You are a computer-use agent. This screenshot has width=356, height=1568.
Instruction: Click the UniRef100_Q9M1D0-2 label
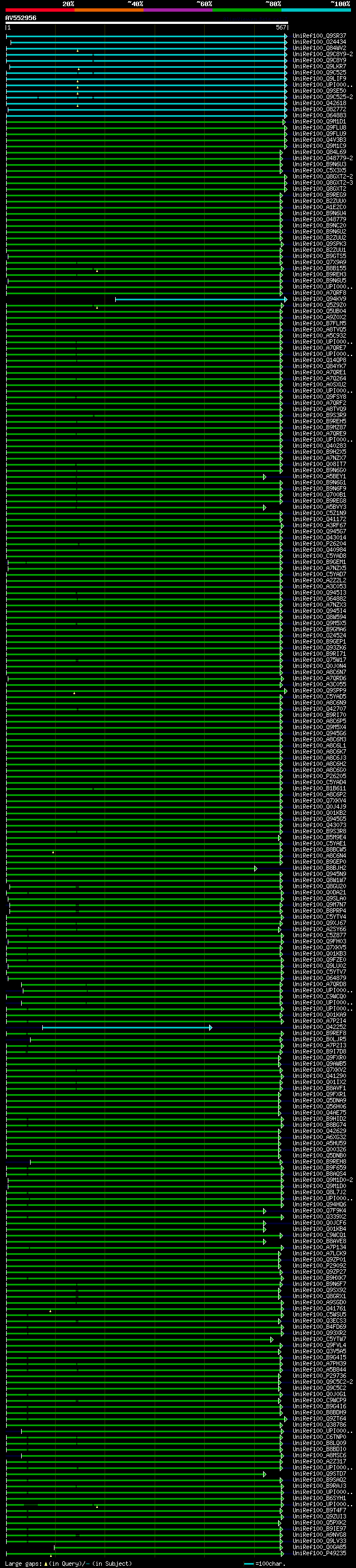coord(323,1180)
